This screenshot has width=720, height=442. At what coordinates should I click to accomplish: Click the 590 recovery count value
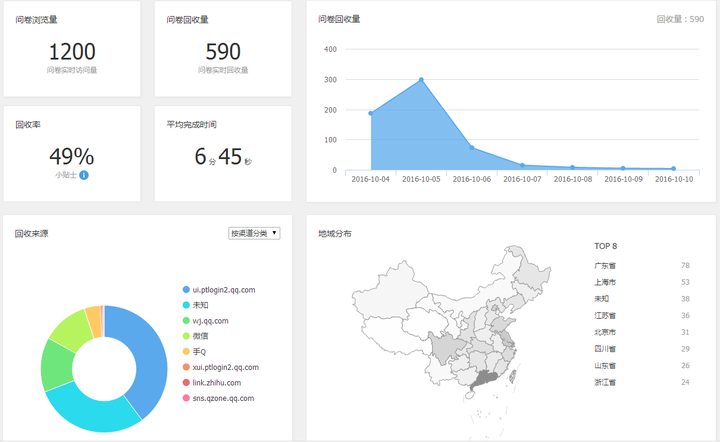223,51
